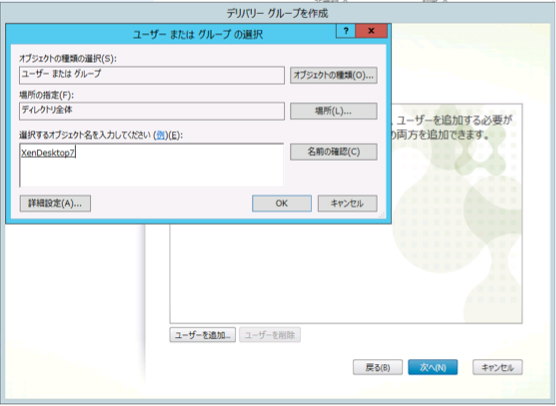Click ユーザーを追加... button

202,335
